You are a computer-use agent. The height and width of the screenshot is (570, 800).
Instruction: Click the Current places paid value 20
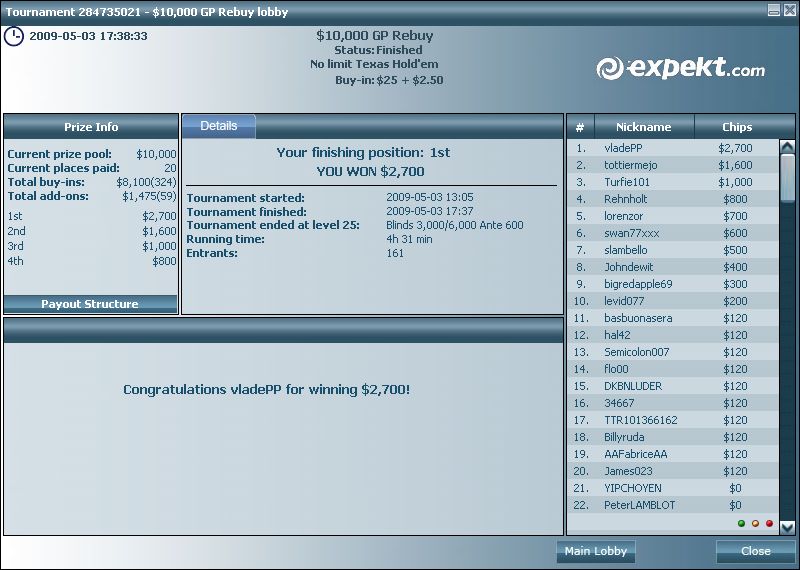(170, 168)
